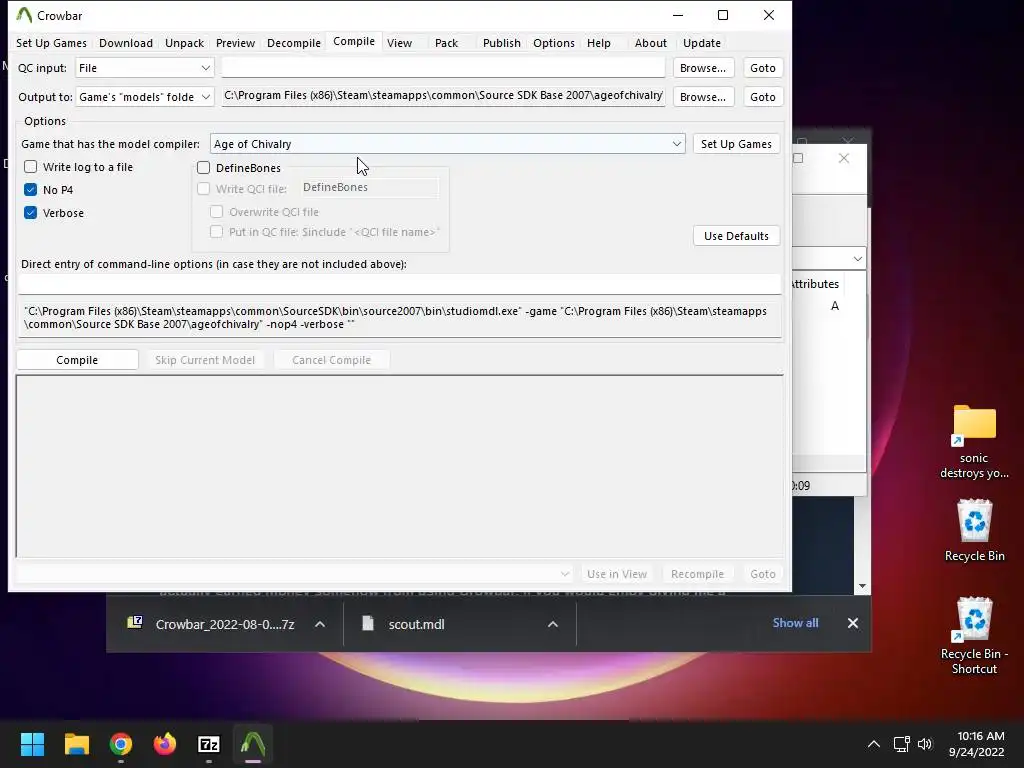
Task: Switch to the Preview tab
Action: [235, 43]
